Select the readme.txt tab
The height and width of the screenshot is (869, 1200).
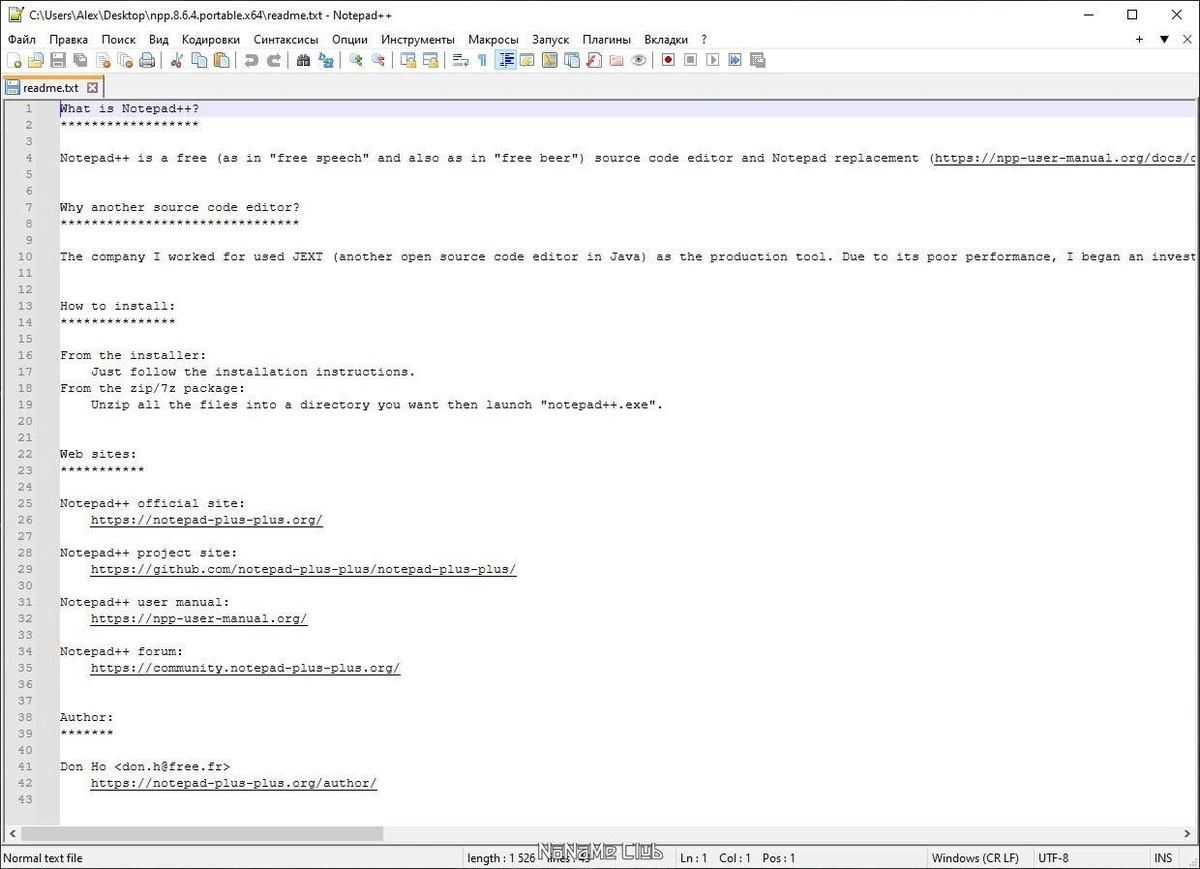[50, 88]
